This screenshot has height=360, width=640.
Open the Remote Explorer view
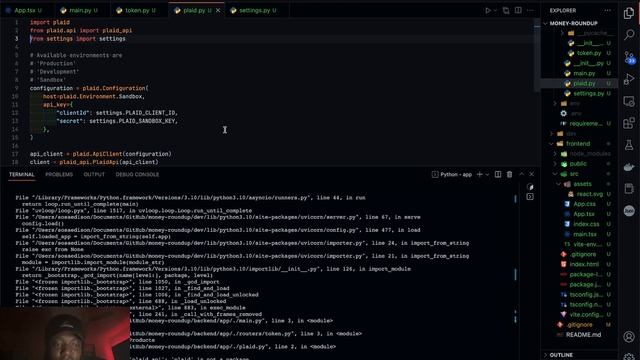[629, 101]
